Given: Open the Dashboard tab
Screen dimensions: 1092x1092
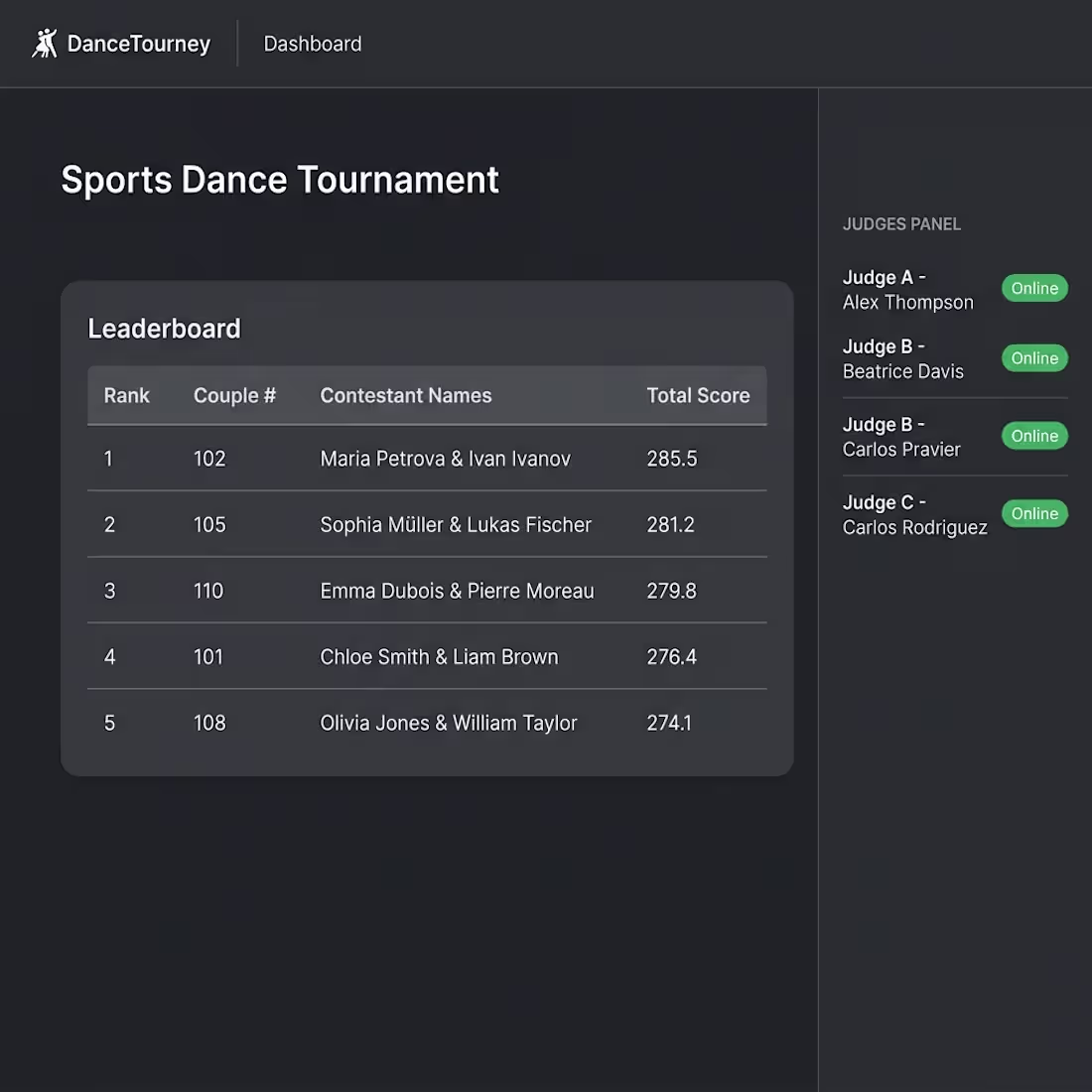Looking at the screenshot, I should click(x=313, y=44).
